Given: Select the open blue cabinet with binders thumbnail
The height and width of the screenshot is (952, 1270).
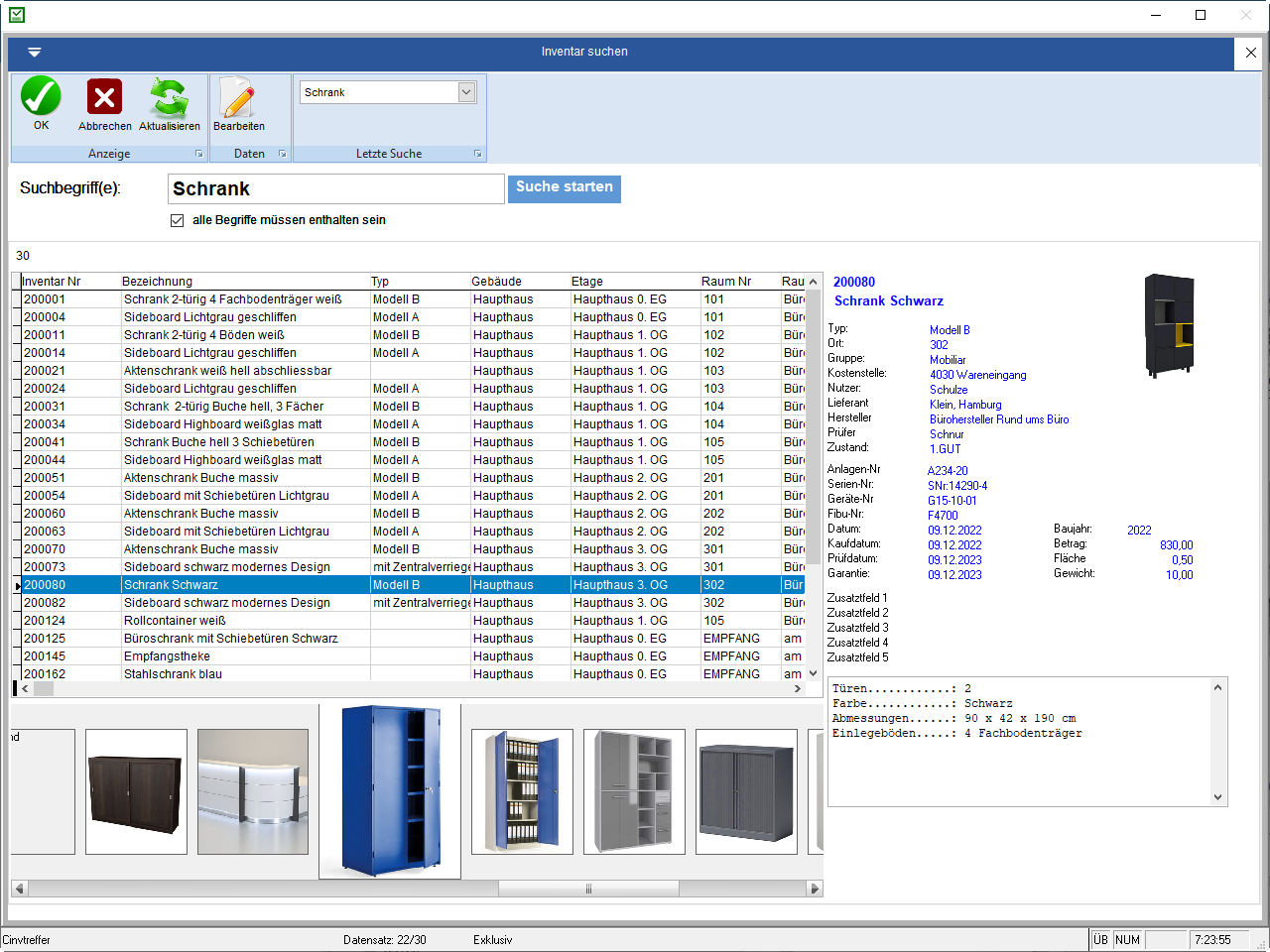Looking at the screenshot, I should tap(522, 791).
